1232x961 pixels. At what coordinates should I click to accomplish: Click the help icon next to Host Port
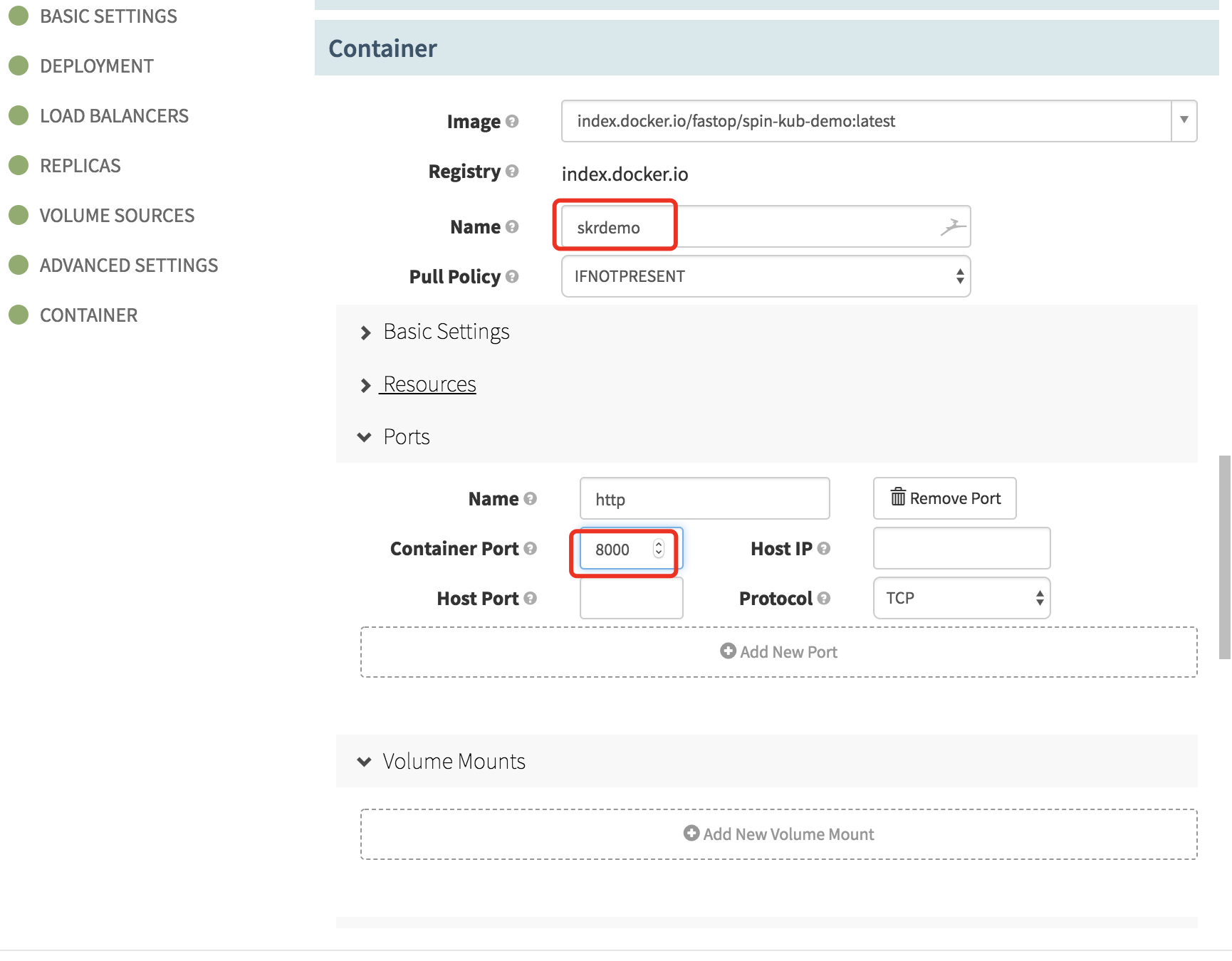tap(530, 598)
